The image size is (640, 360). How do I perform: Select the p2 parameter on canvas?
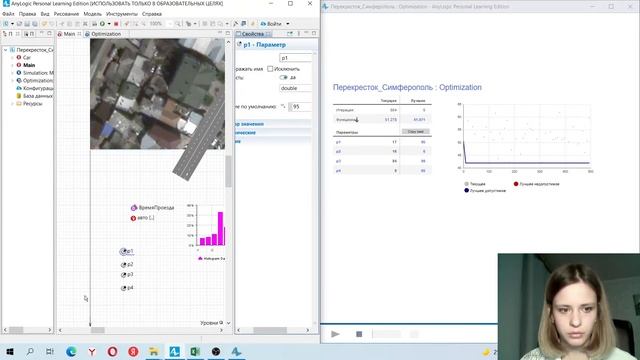tap(127, 264)
